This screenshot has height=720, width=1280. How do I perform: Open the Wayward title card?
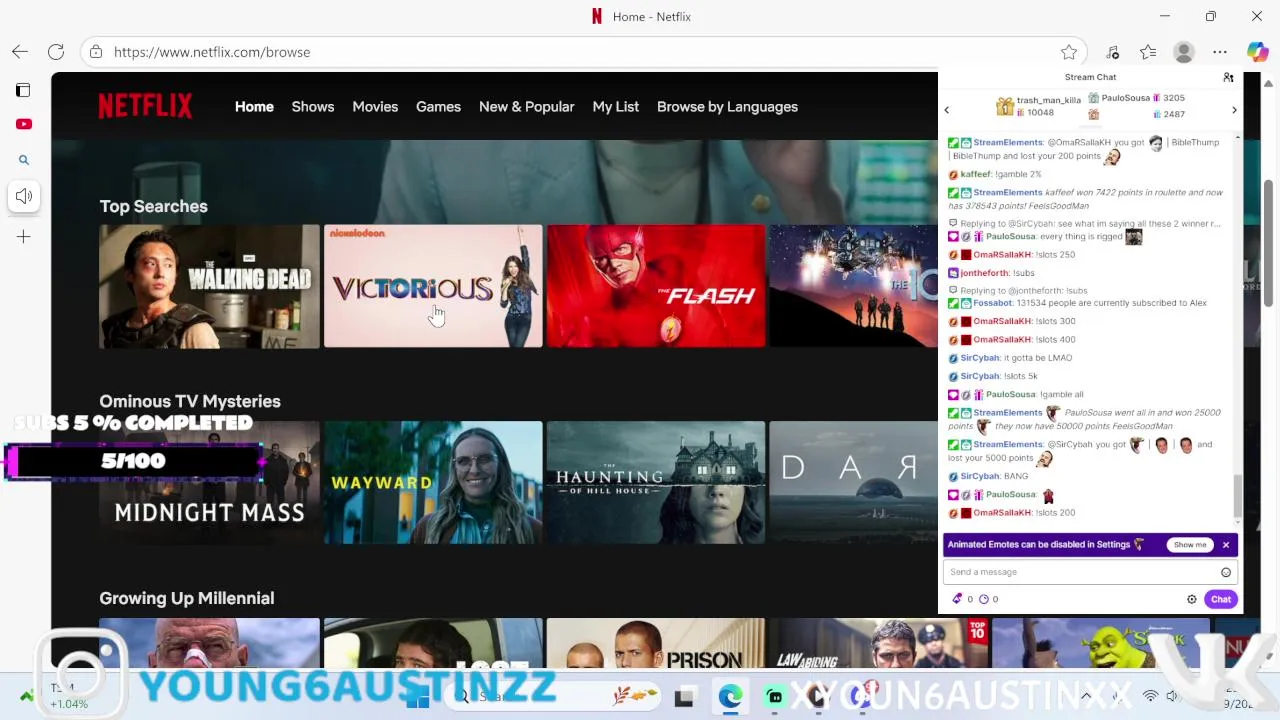tap(433, 483)
